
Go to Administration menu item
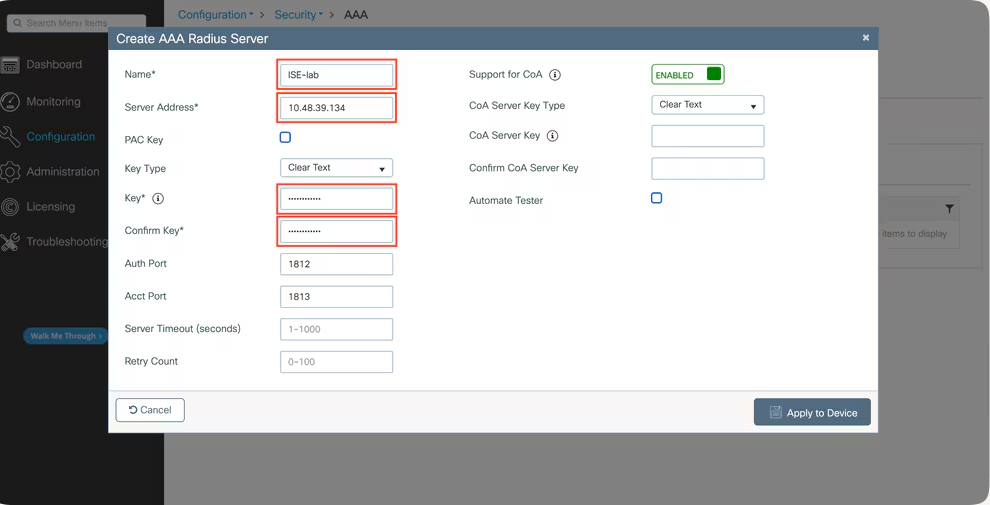pos(63,172)
